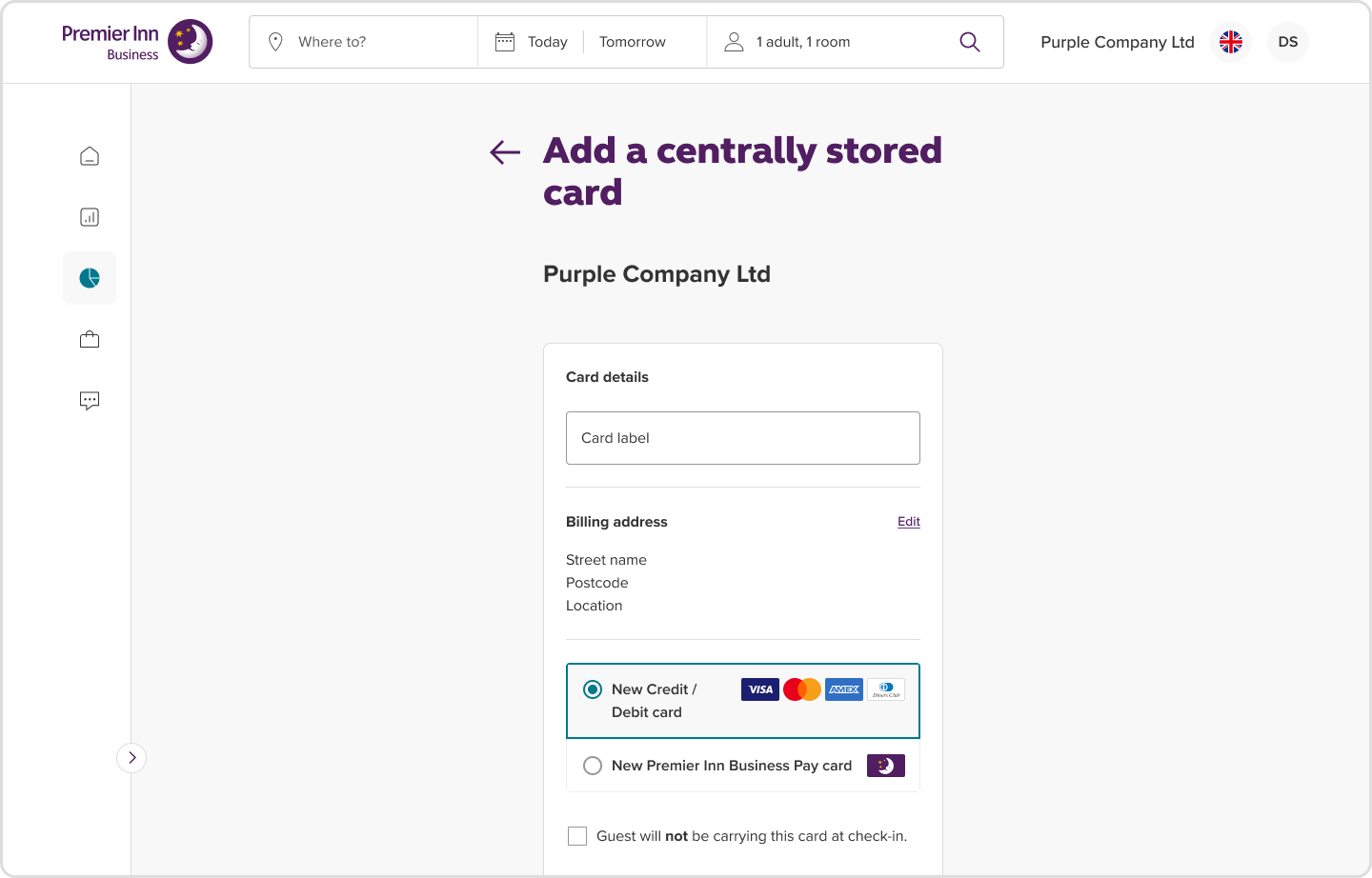Tick Guest will not be carrying card checkbox
The width and height of the screenshot is (1372, 878).
(577, 836)
